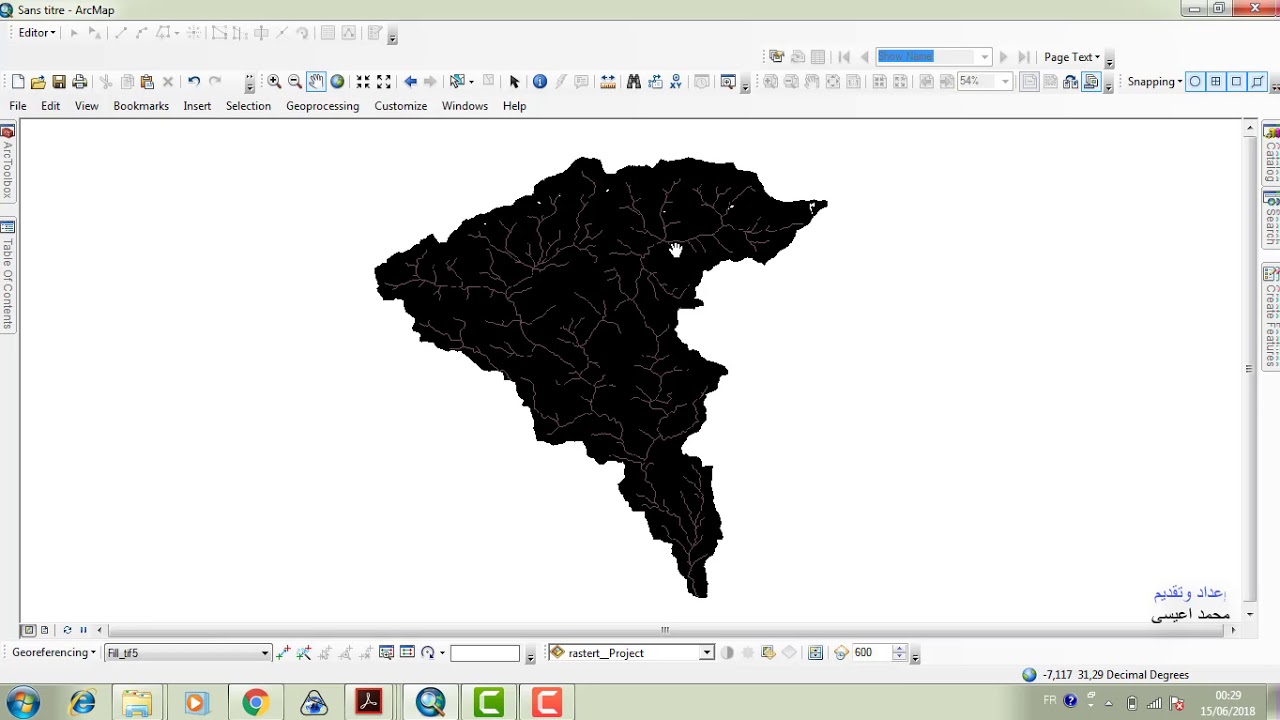Screen dimensions: 1280x720
Task: Toggle Vertex Snapping
Action: point(1237,82)
